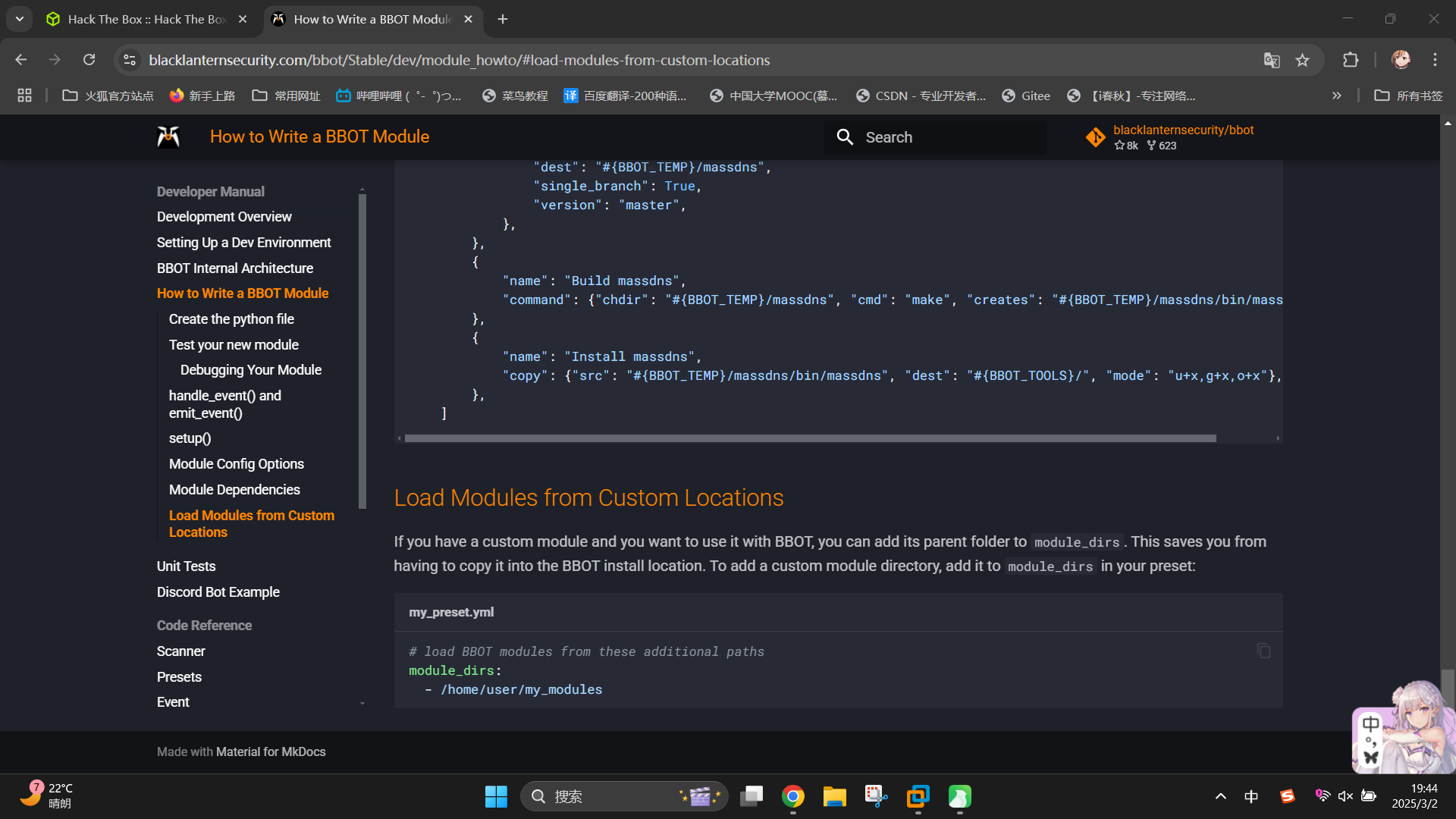Screen dimensions: 1456x819
Task: Open 菜鸟教程 bookmark
Action: tap(515, 96)
